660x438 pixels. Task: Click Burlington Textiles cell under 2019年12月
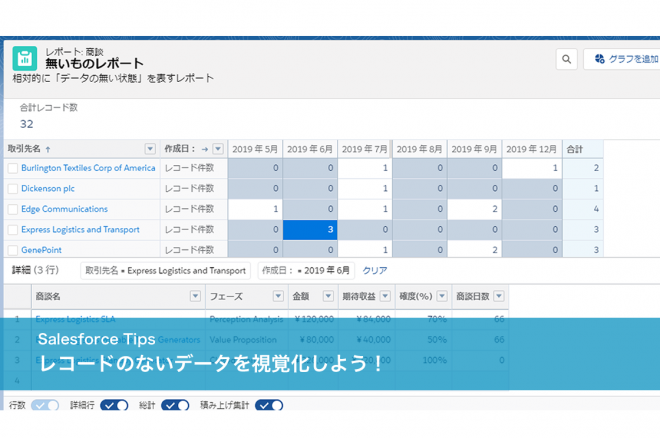click(x=532, y=168)
